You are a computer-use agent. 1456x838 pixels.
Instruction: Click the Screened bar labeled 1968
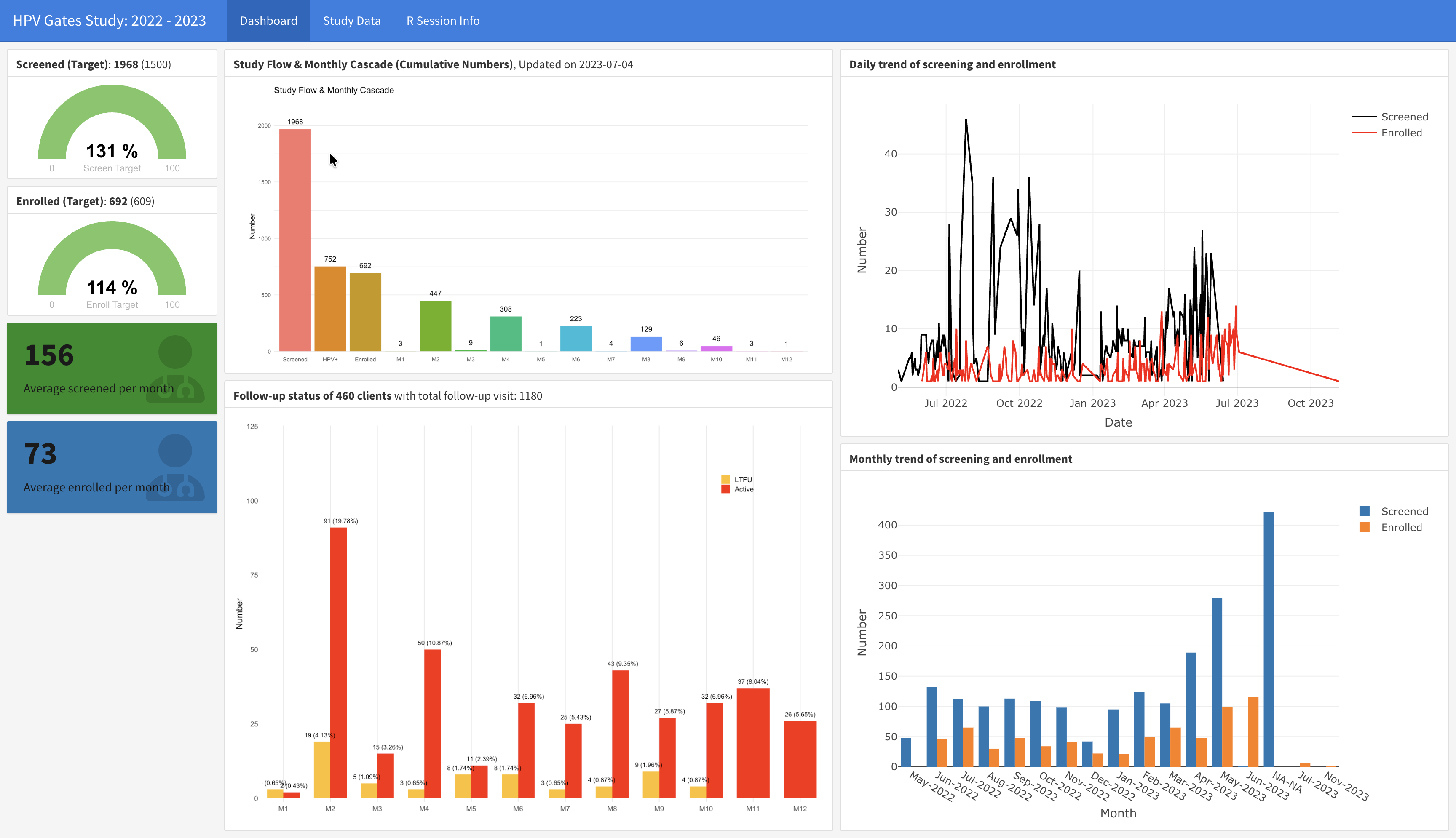click(295, 240)
